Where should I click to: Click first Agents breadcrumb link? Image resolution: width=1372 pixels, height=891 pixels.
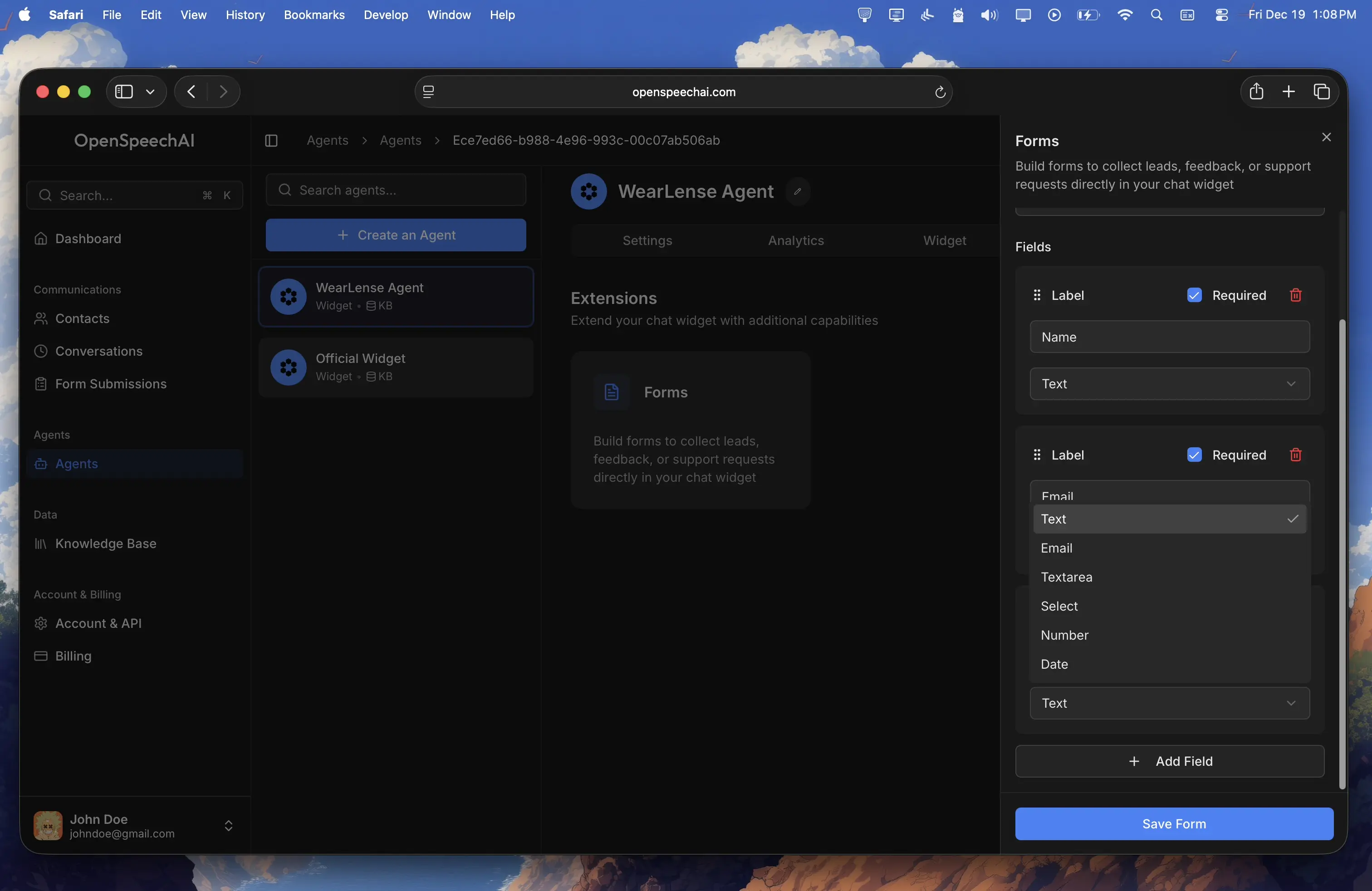pos(328,141)
